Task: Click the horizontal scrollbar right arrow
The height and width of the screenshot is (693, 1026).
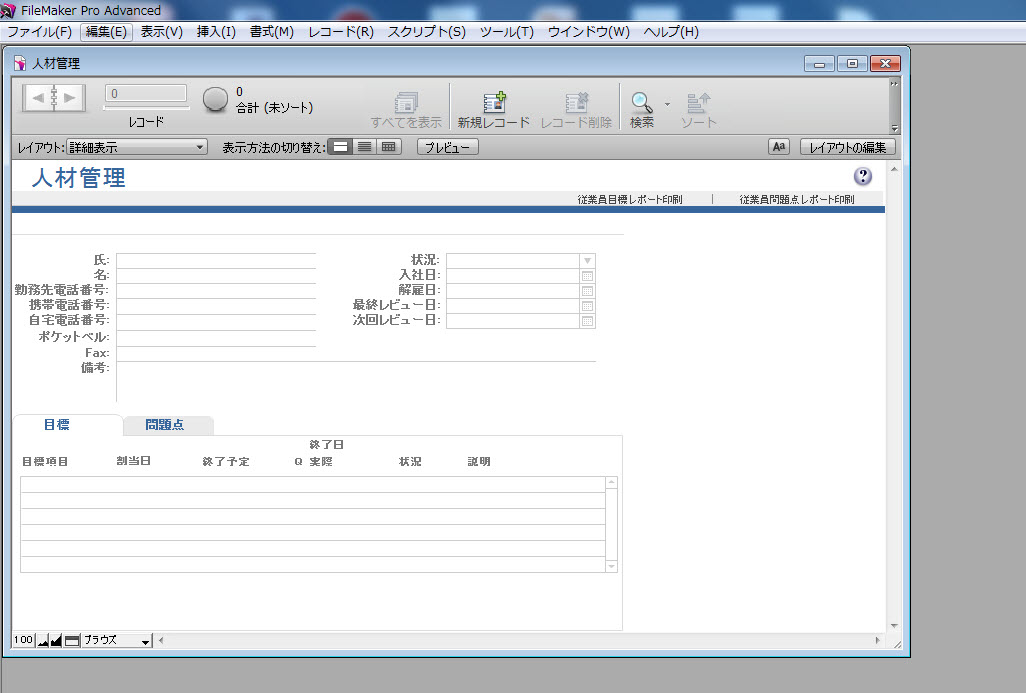Action: tap(877, 640)
